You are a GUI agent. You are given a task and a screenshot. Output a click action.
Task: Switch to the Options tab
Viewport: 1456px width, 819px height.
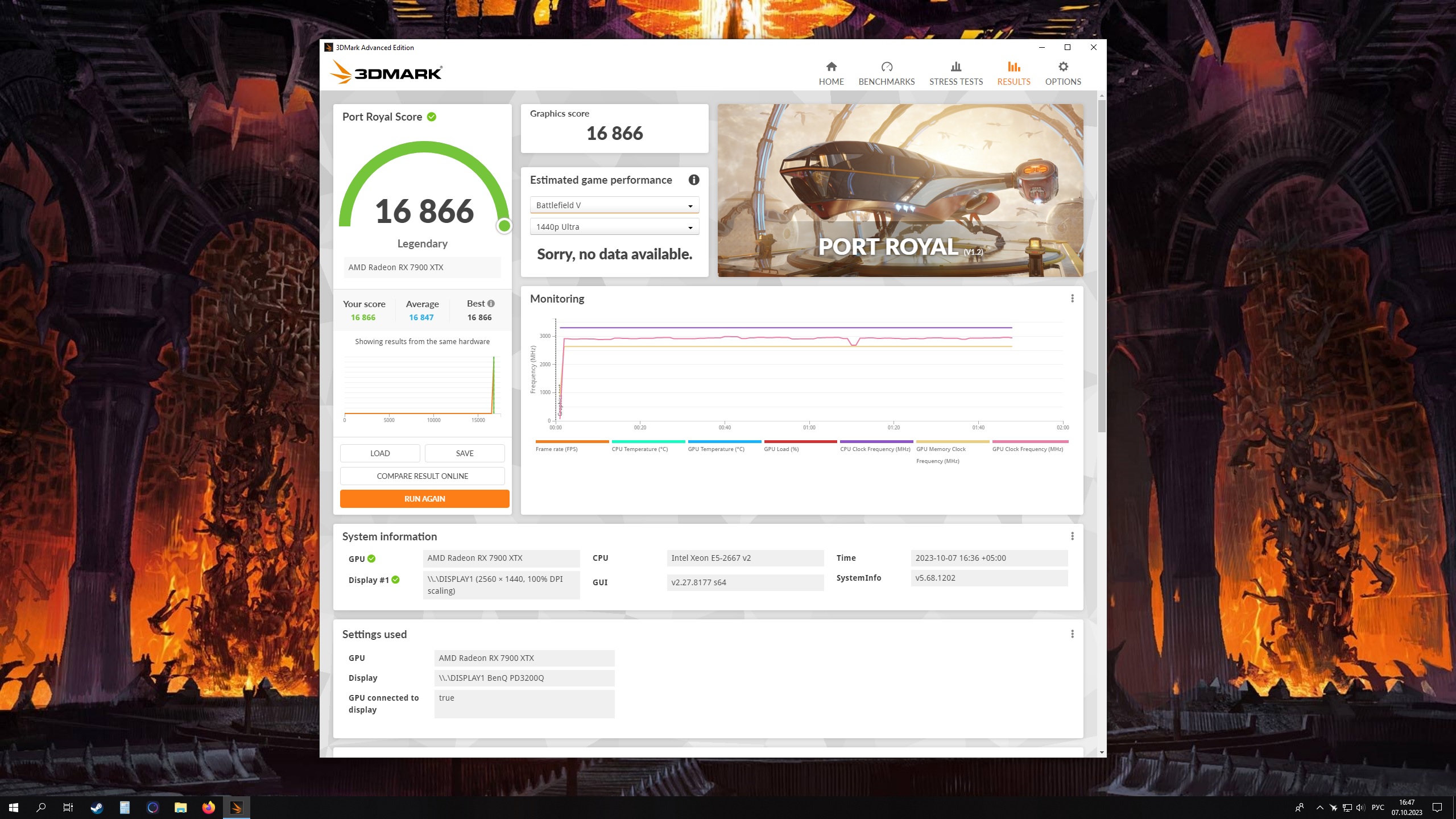1062,73
